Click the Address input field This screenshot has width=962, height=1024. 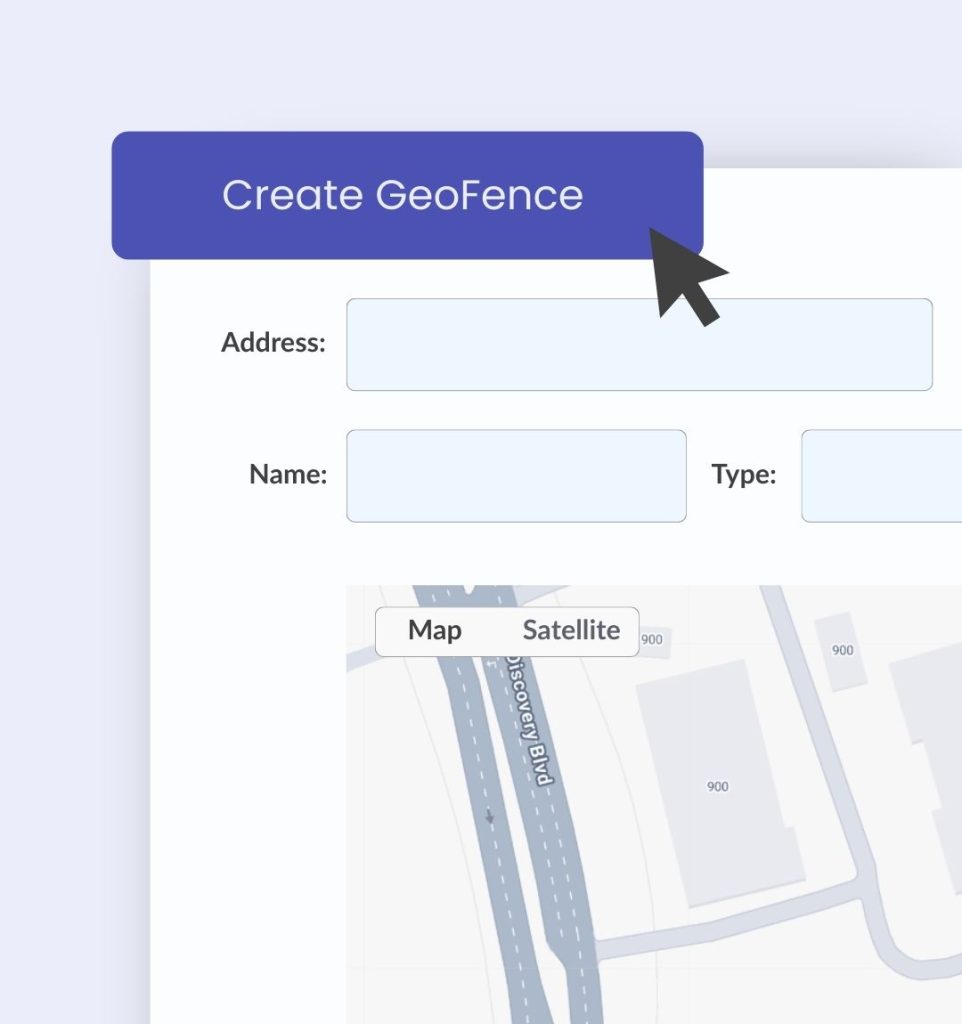(638, 343)
